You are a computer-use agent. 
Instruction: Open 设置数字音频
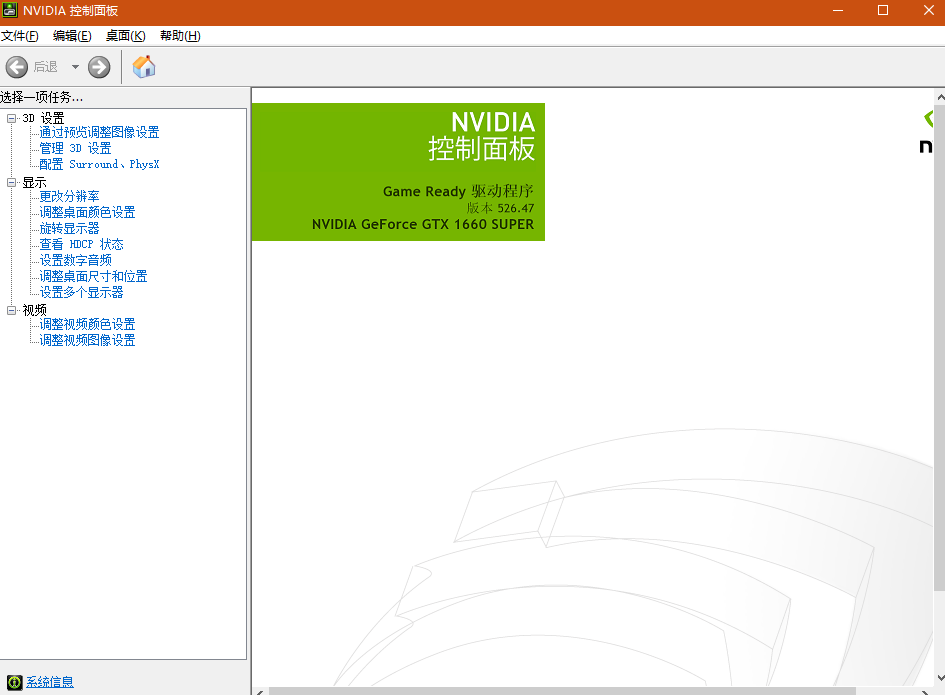75,260
